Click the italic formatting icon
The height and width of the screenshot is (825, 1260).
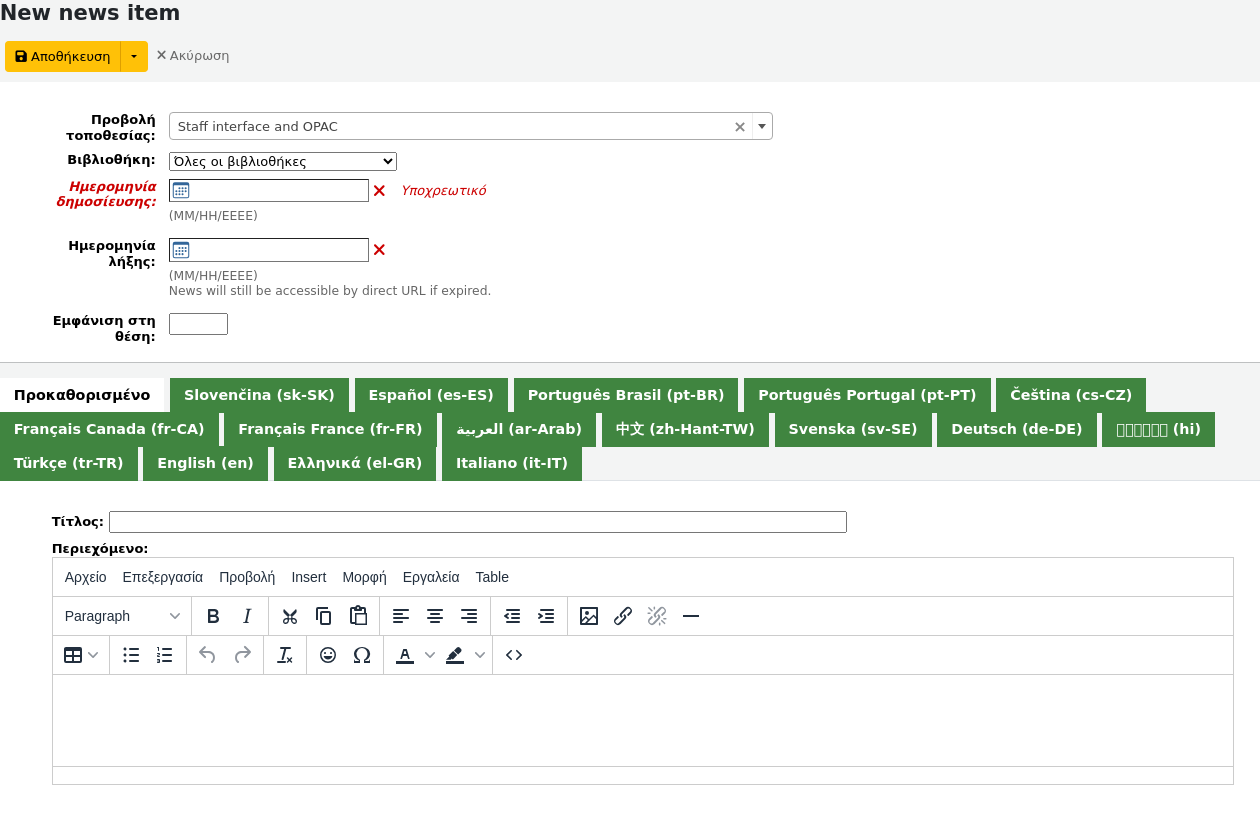(247, 616)
